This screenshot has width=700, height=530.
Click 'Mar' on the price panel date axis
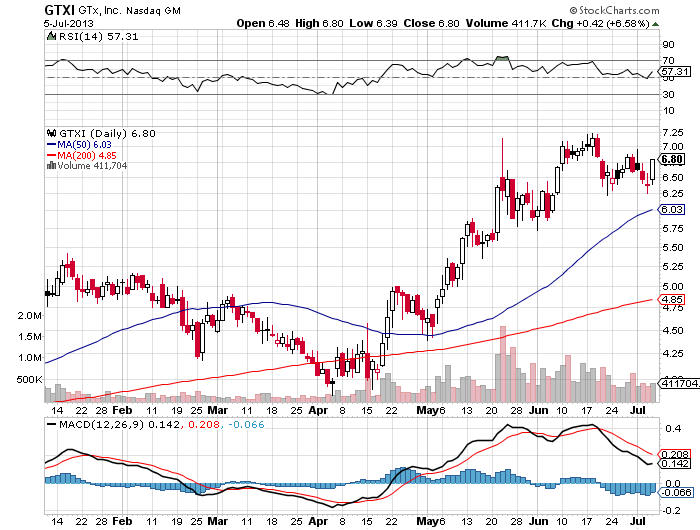point(218,410)
